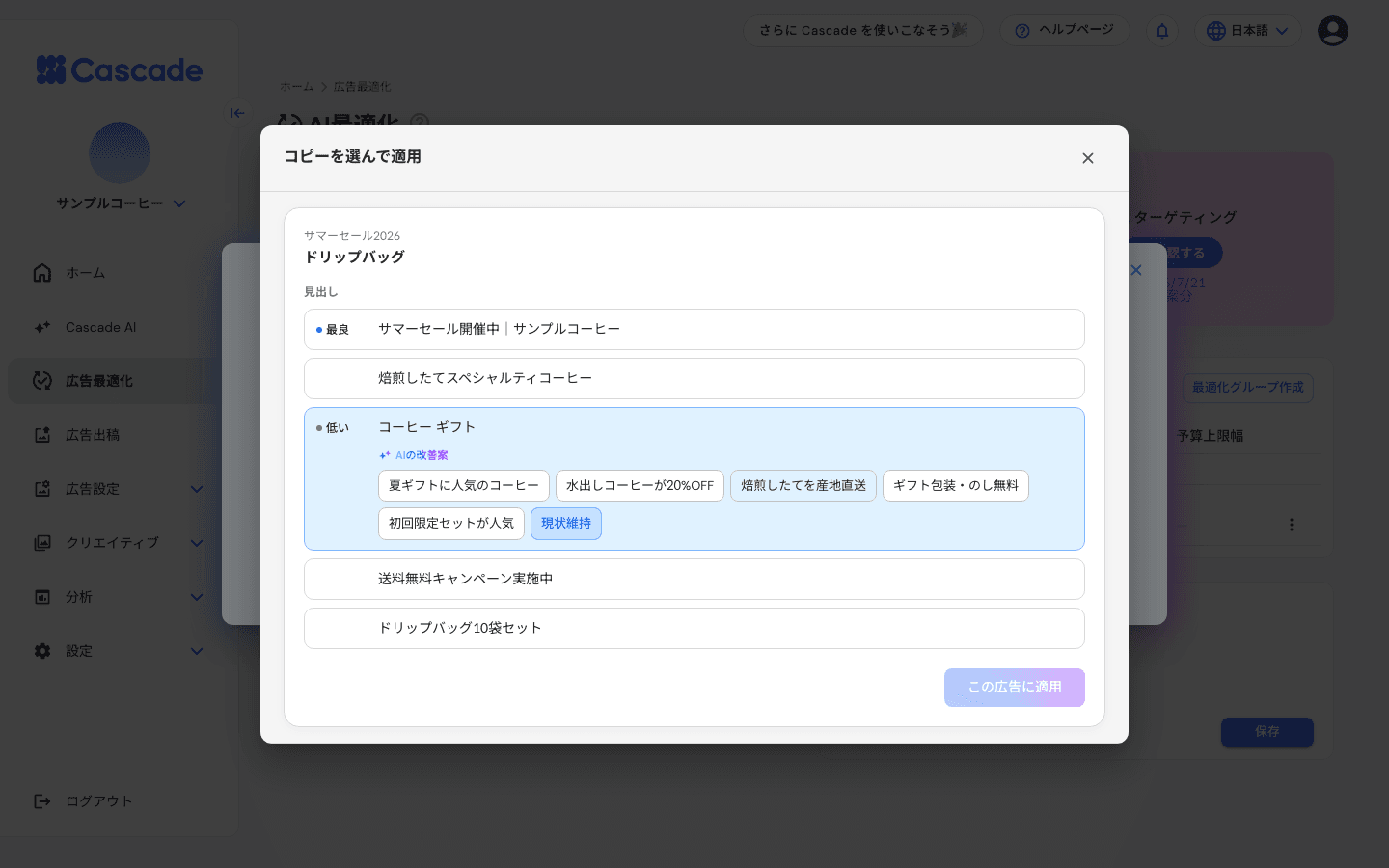Screen dimensions: 1389x868
Task: Select headline 焙煎したてスペシャルティコーヒー
Action: click(694, 378)
